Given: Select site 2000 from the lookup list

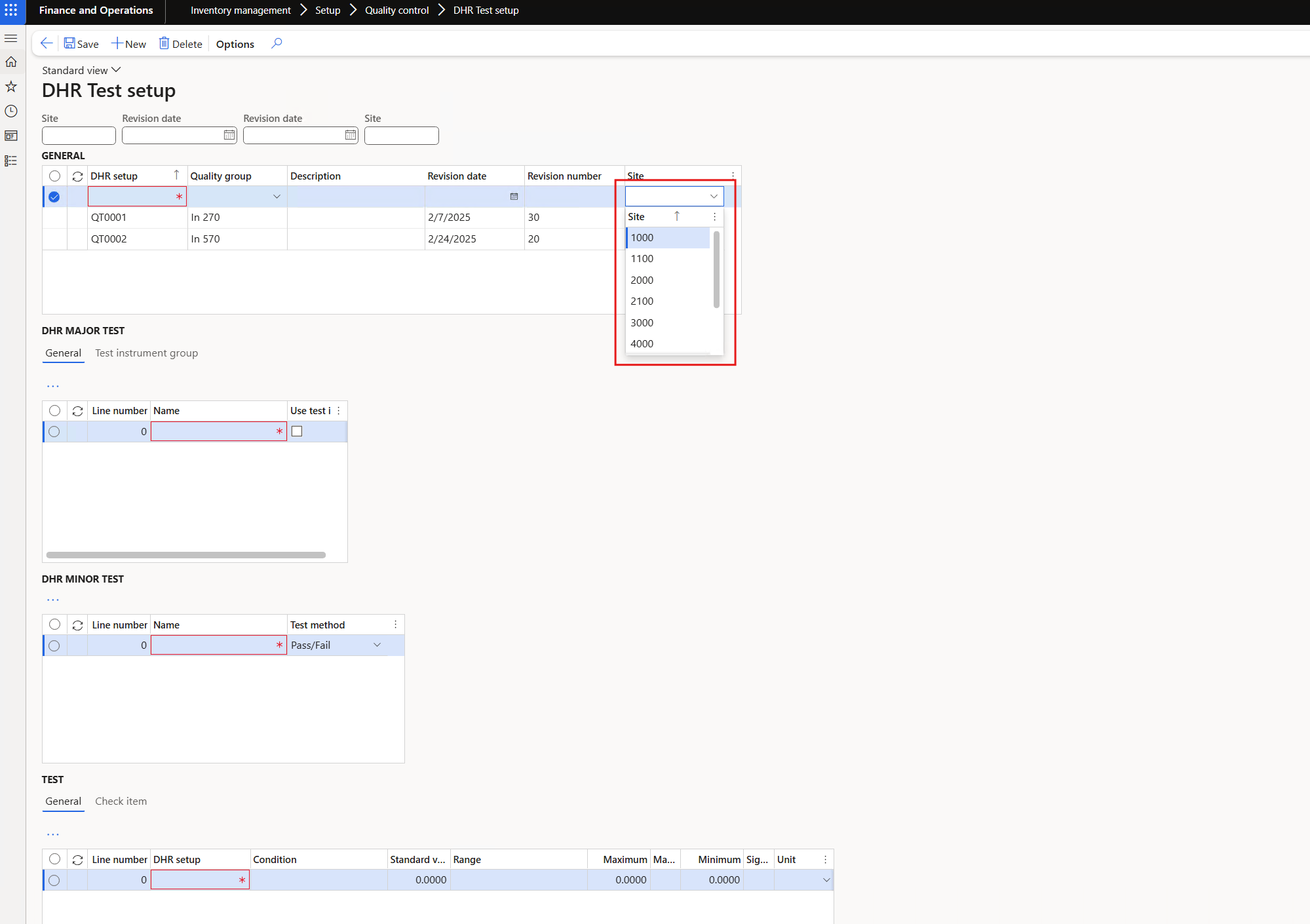Looking at the screenshot, I should click(x=642, y=280).
